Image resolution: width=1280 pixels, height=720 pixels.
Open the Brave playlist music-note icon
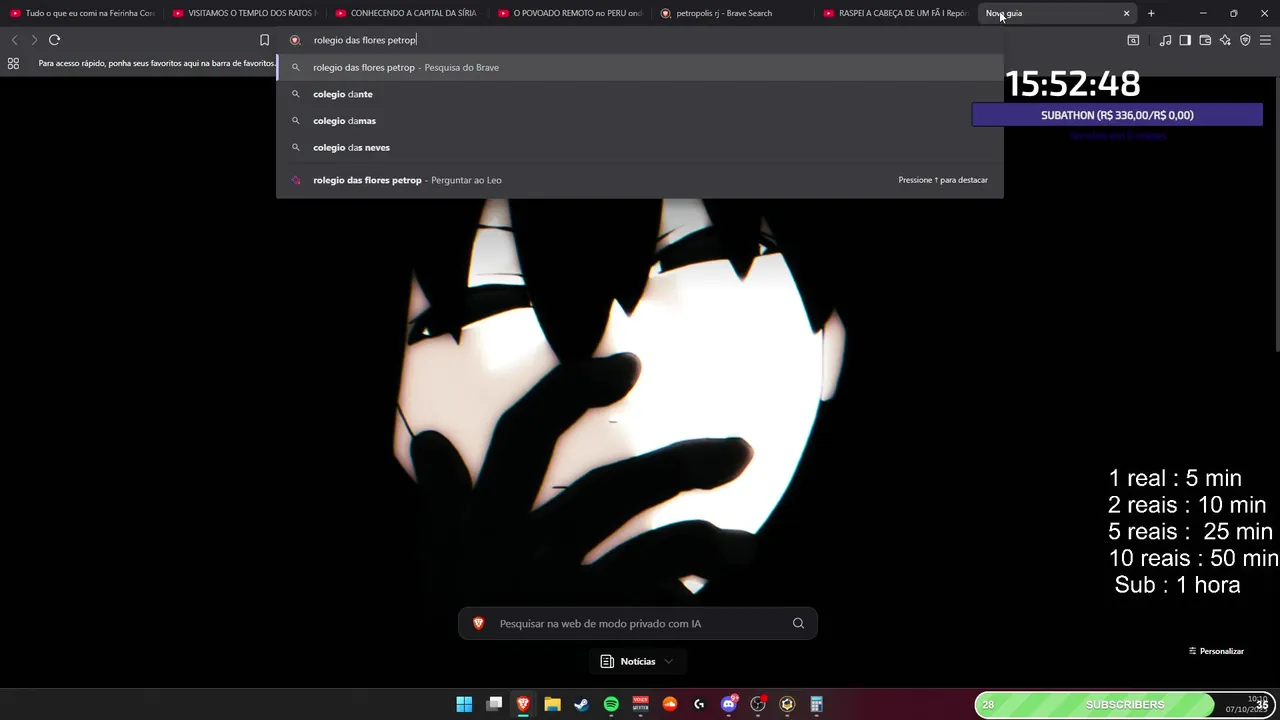tap(1165, 40)
